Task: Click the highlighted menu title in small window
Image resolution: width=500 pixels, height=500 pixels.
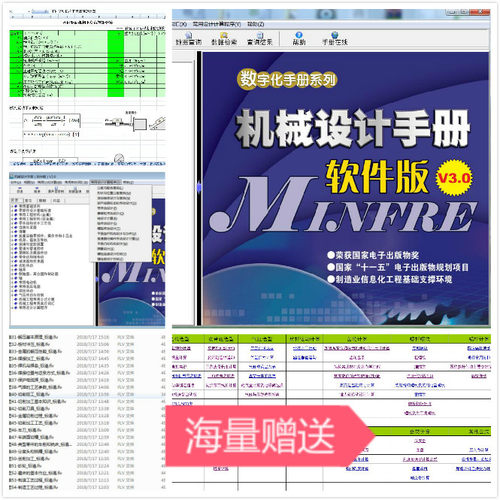Action: (105, 182)
